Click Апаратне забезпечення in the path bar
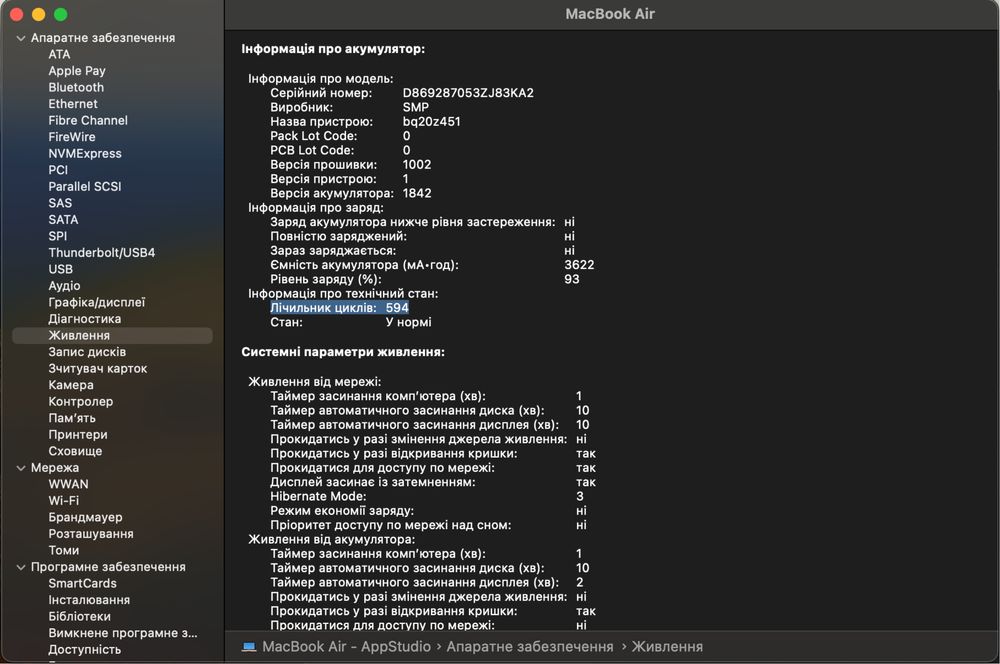This screenshot has height=664, width=1000. (529, 647)
